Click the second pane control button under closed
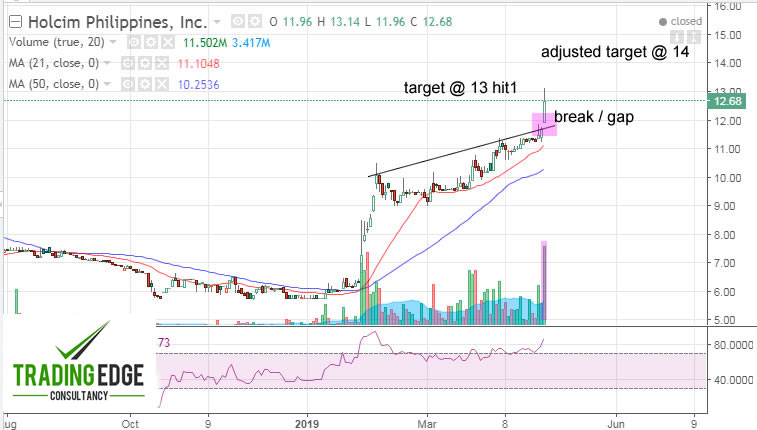The image size is (757, 430). point(694,36)
